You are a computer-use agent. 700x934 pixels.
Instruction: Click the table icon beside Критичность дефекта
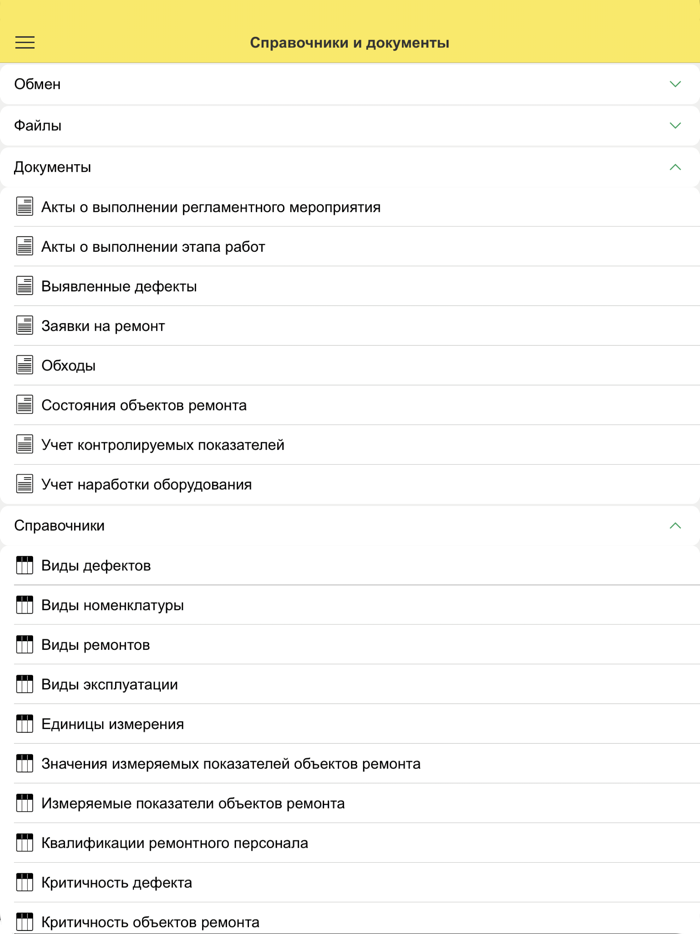(25, 882)
